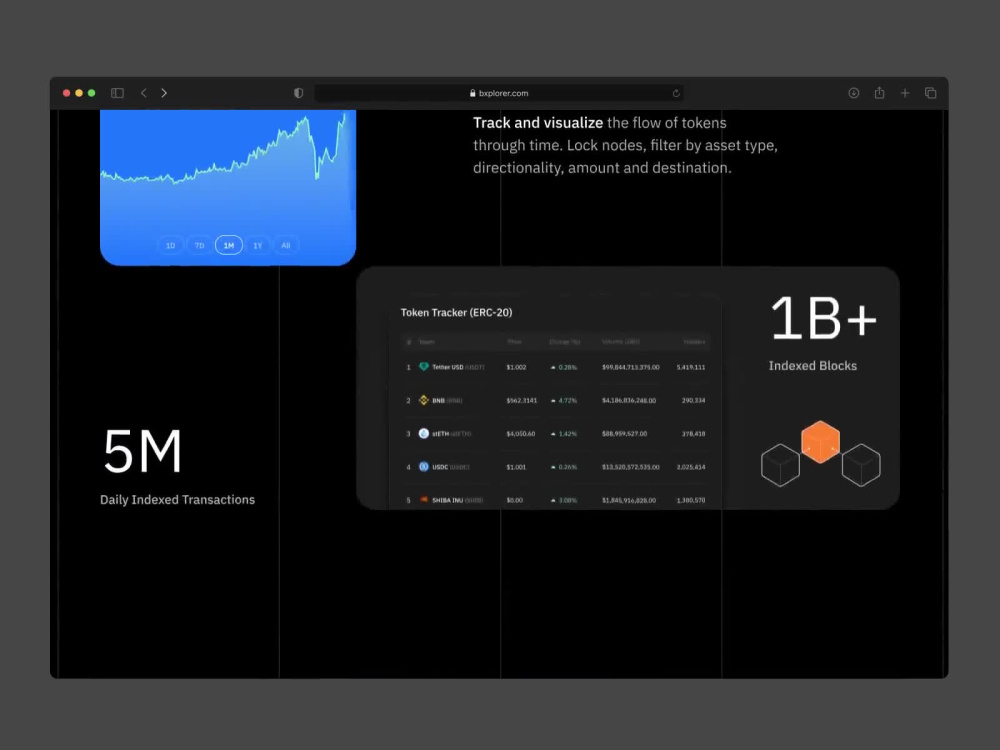Go back with the left arrow
Viewport: 1000px width, 750px height.
point(143,93)
